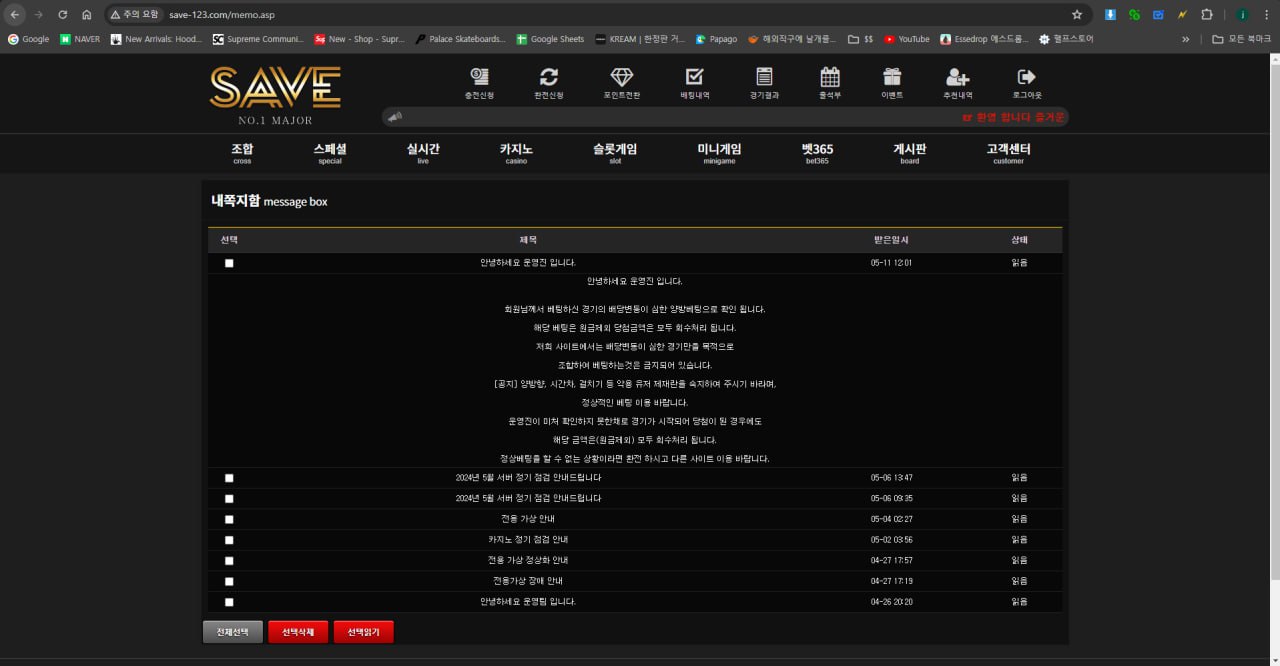Screen dimensions: 1280x666
Task: Check the box for the 05-06 13:47 message
Action: tap(229, 478)
